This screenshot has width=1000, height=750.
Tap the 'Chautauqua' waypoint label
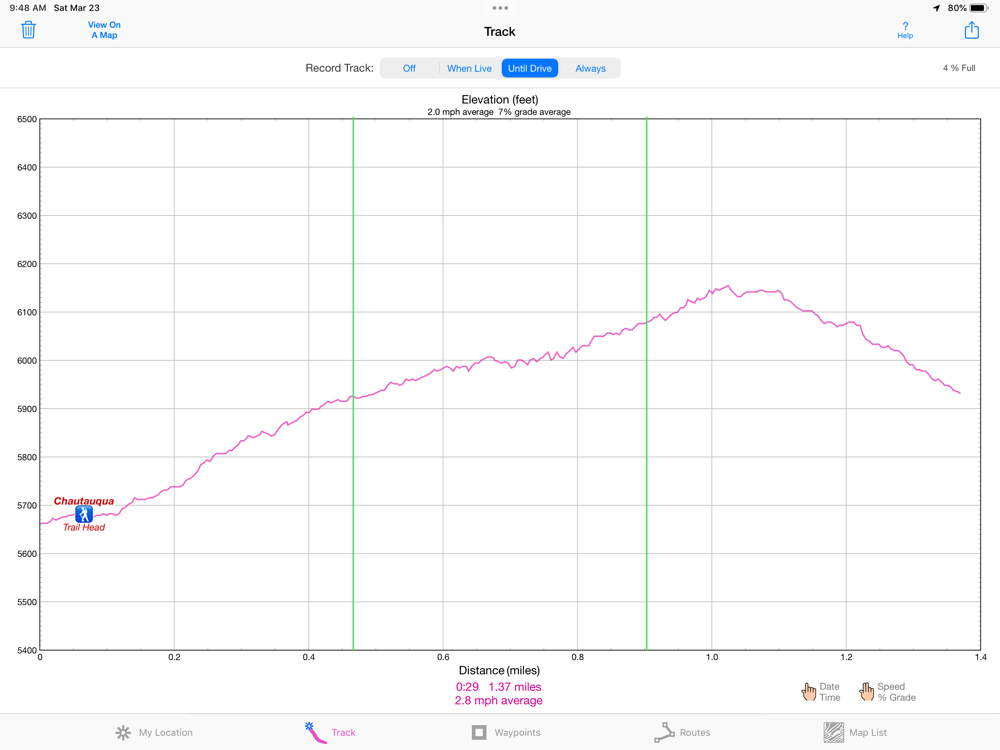84,501
